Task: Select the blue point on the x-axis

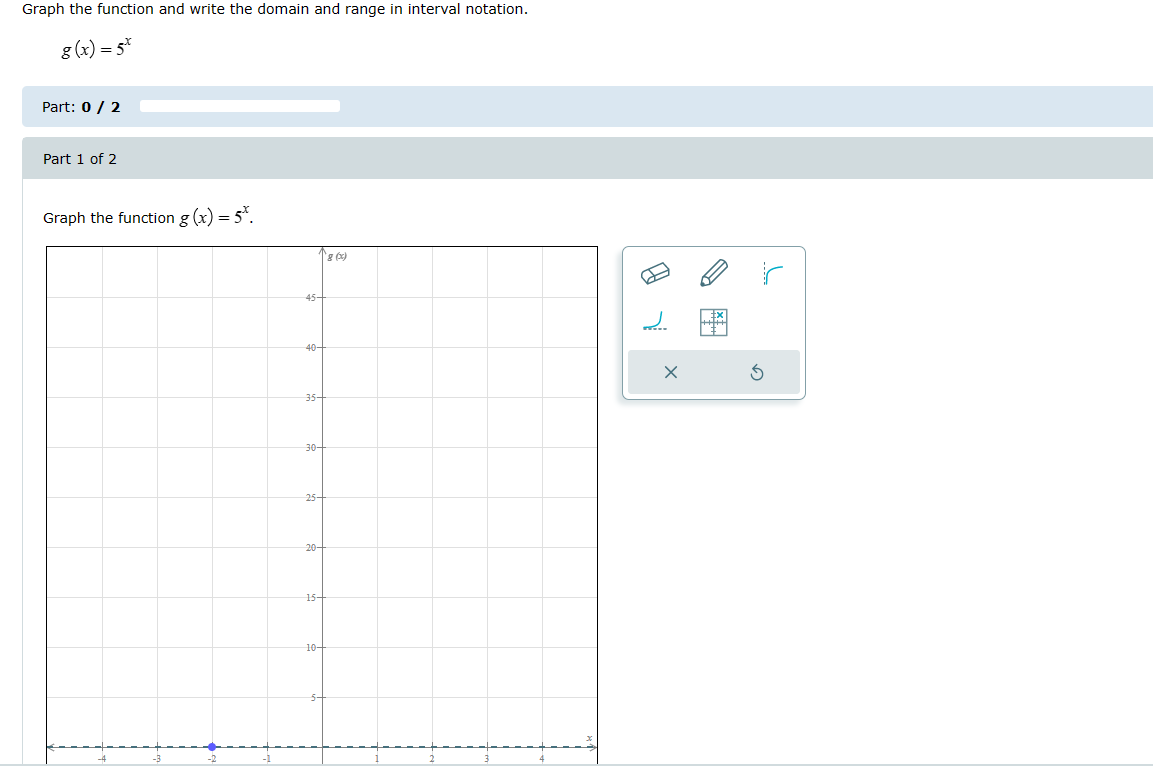Action: pyautogui.click(x=210, y=746)
